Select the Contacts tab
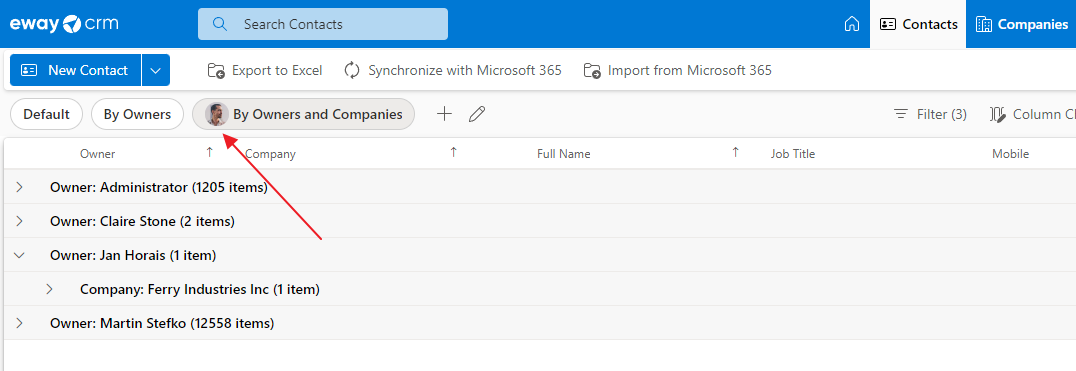This screenshot has height=371, width=1076. (x=918, y=24)
